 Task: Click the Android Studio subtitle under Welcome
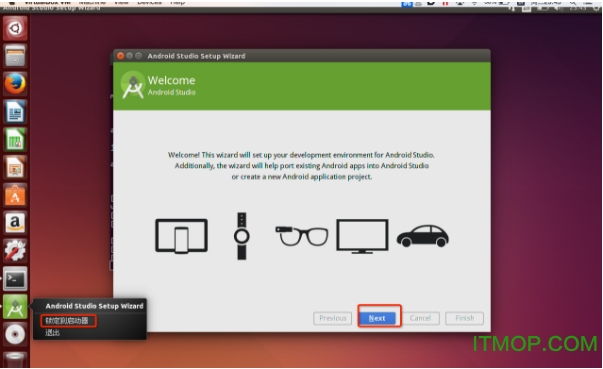172,92
